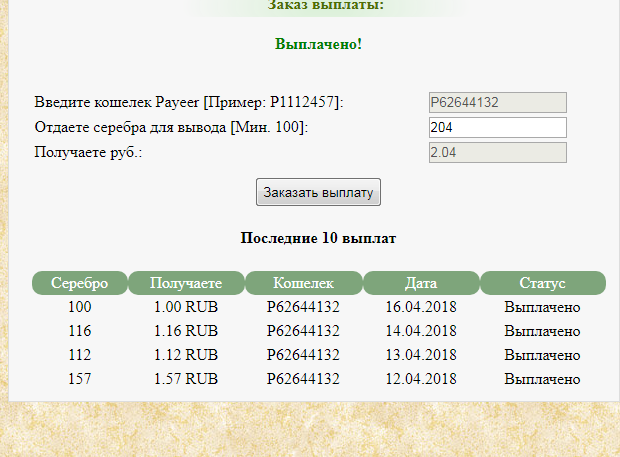Select the silver value 112 in the table
This screenshot has width=620, height=457.
(x=80, y=354)
